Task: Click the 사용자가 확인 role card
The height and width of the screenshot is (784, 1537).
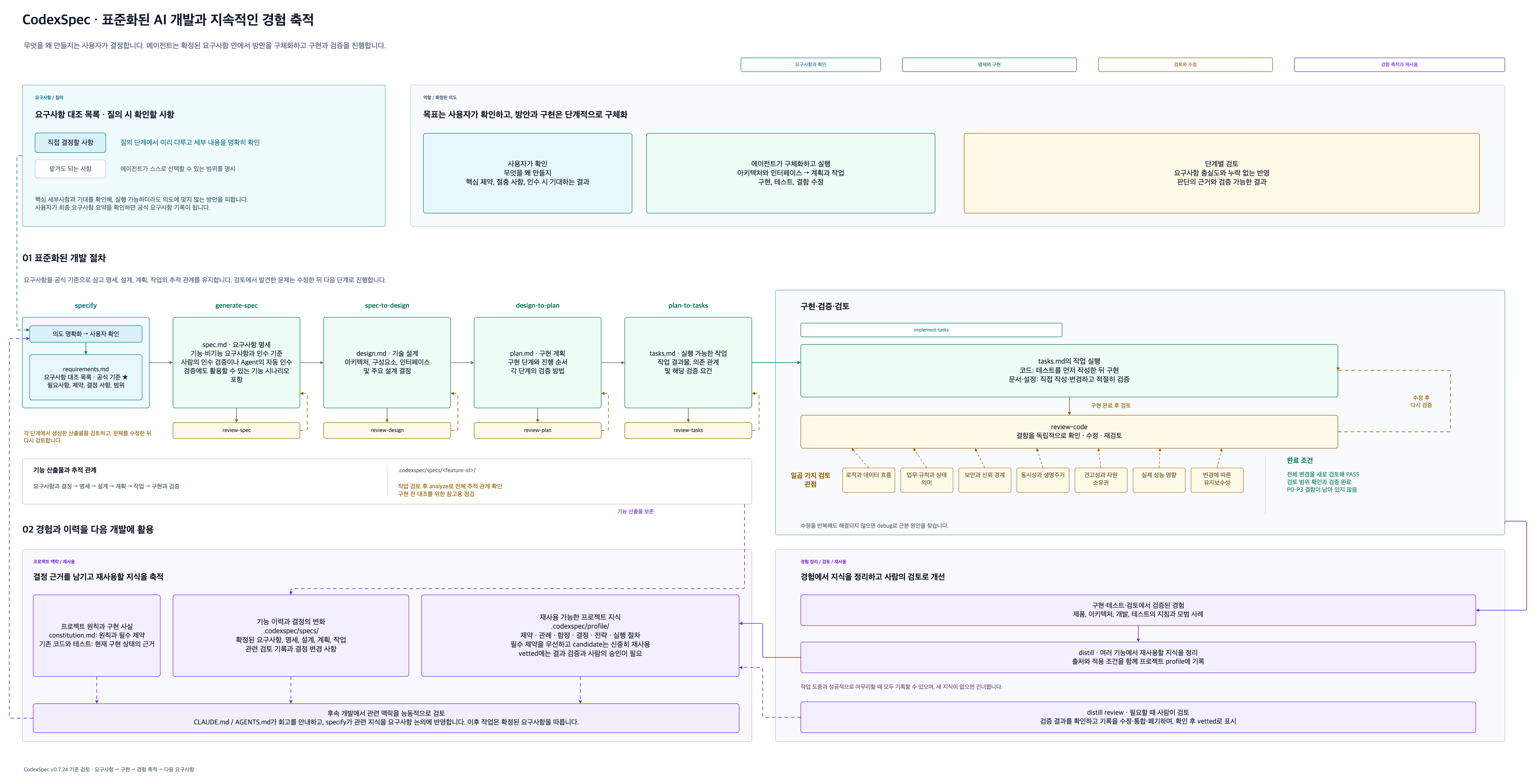Action: pos(528,173)
